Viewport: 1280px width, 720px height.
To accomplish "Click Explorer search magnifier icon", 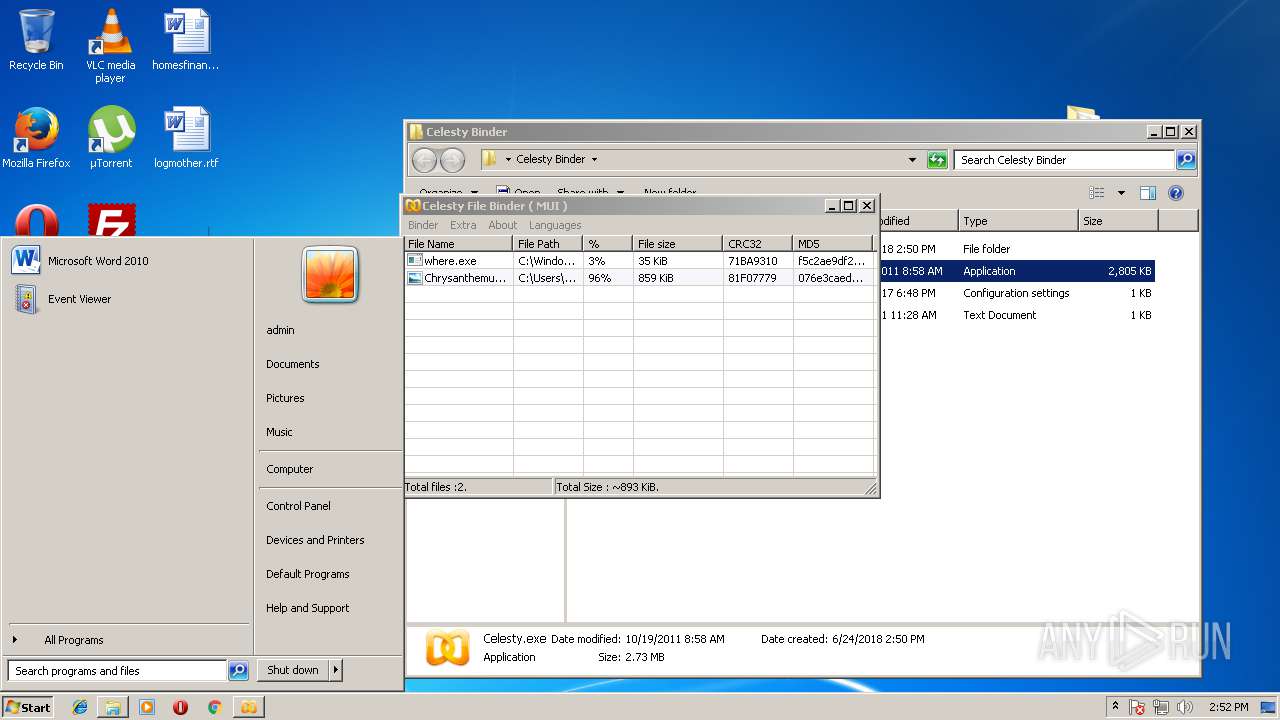I will point(1185,160).
